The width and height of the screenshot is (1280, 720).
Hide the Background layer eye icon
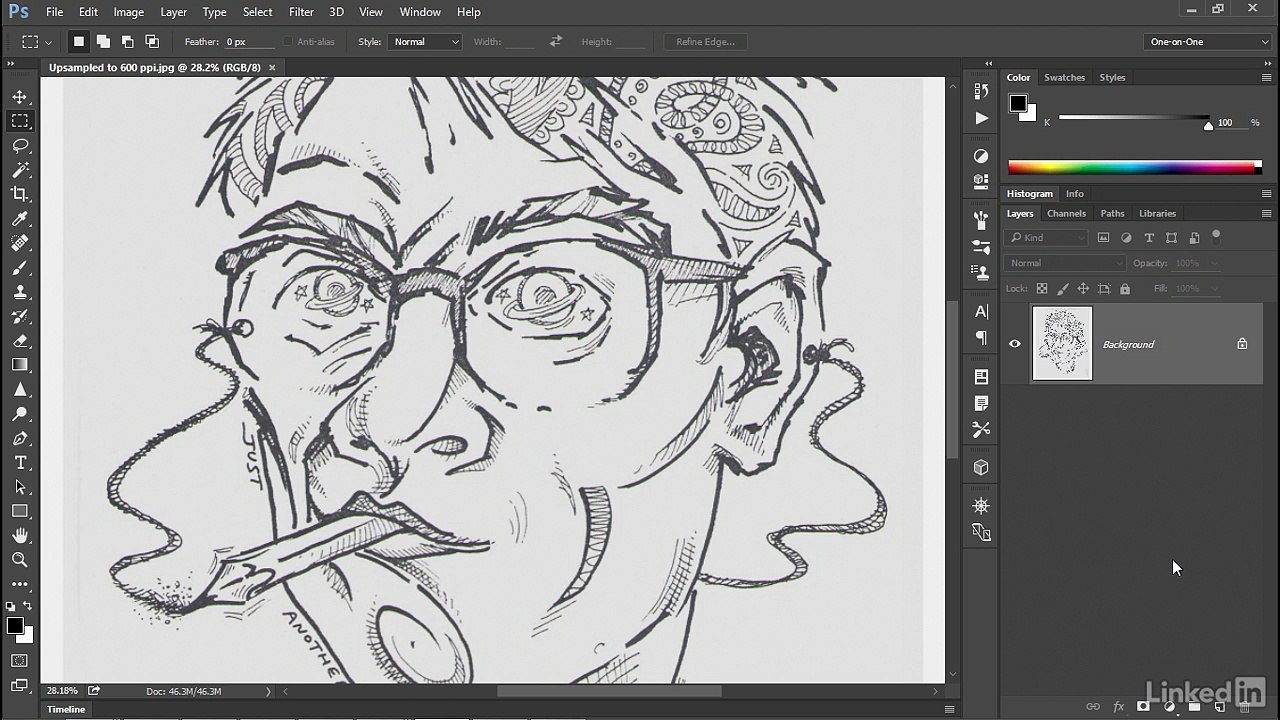1015,344
